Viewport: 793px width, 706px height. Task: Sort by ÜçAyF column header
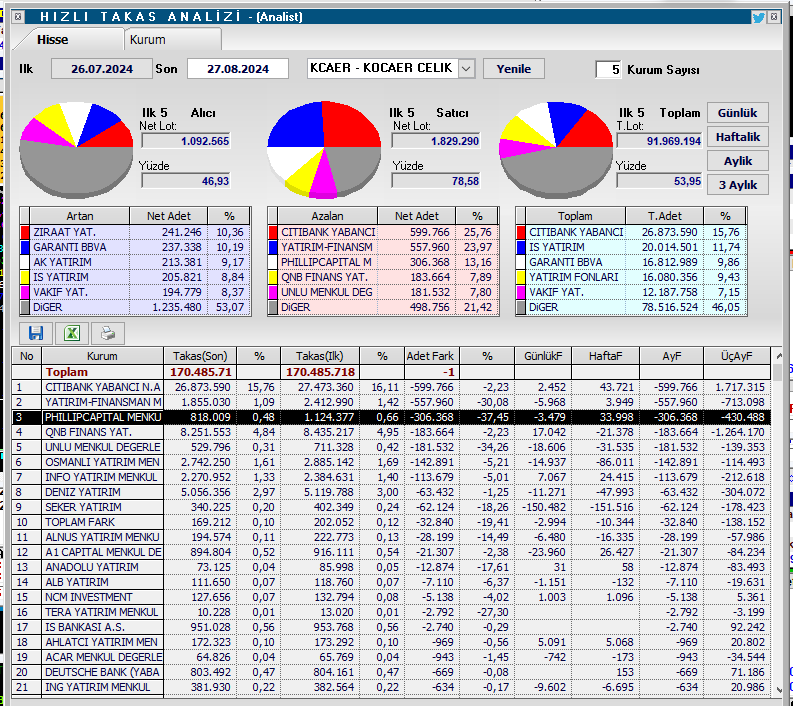coord(736,356)
